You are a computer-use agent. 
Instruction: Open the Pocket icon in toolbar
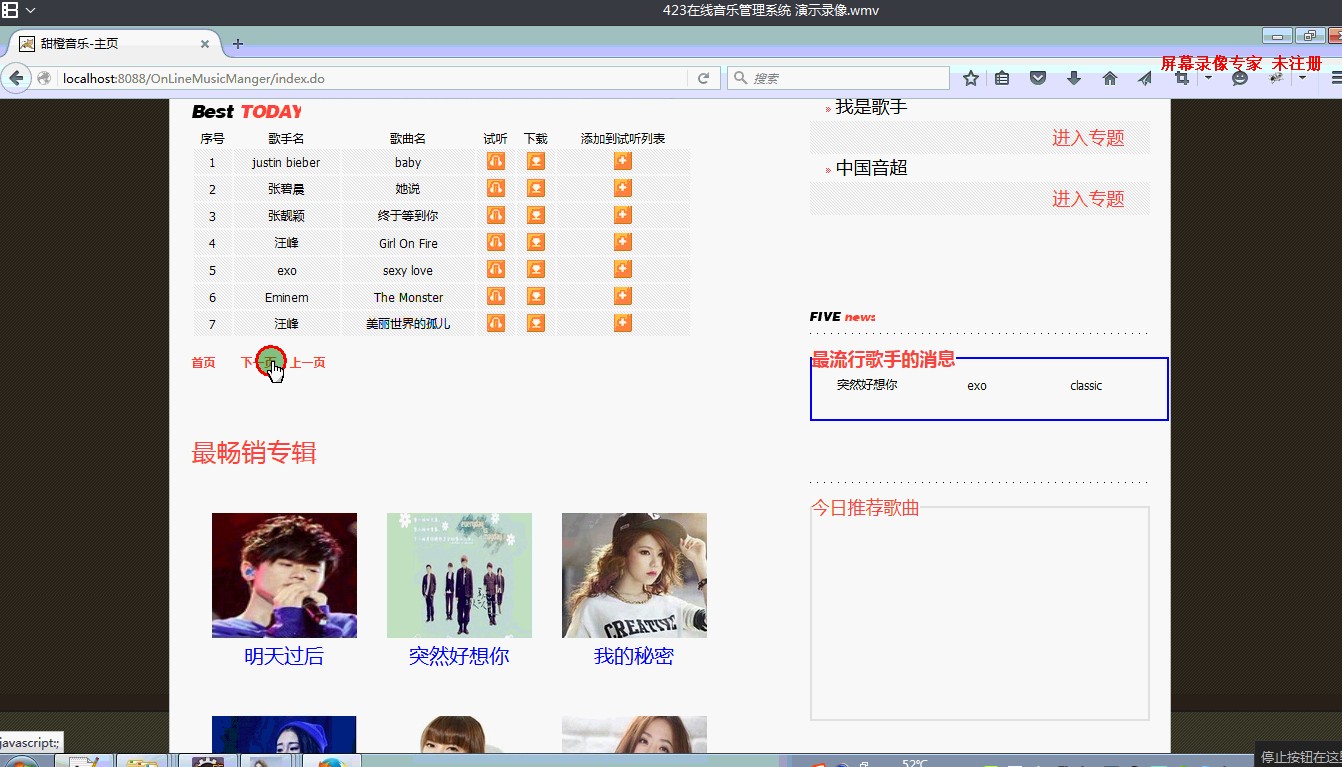coord(1038,78)
